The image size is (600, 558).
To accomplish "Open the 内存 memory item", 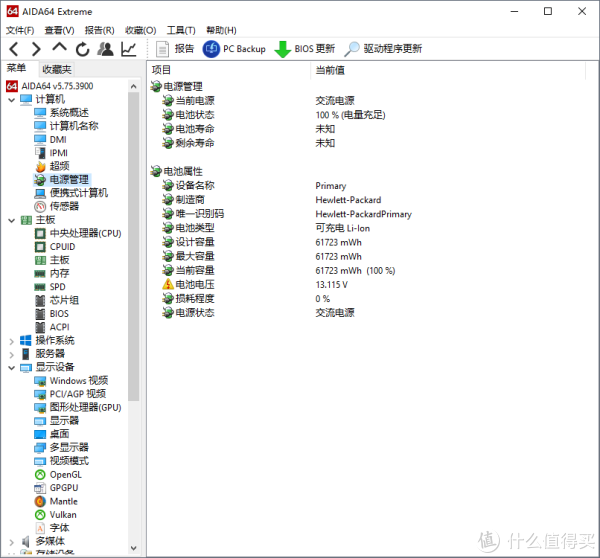I will coord(52,273).
